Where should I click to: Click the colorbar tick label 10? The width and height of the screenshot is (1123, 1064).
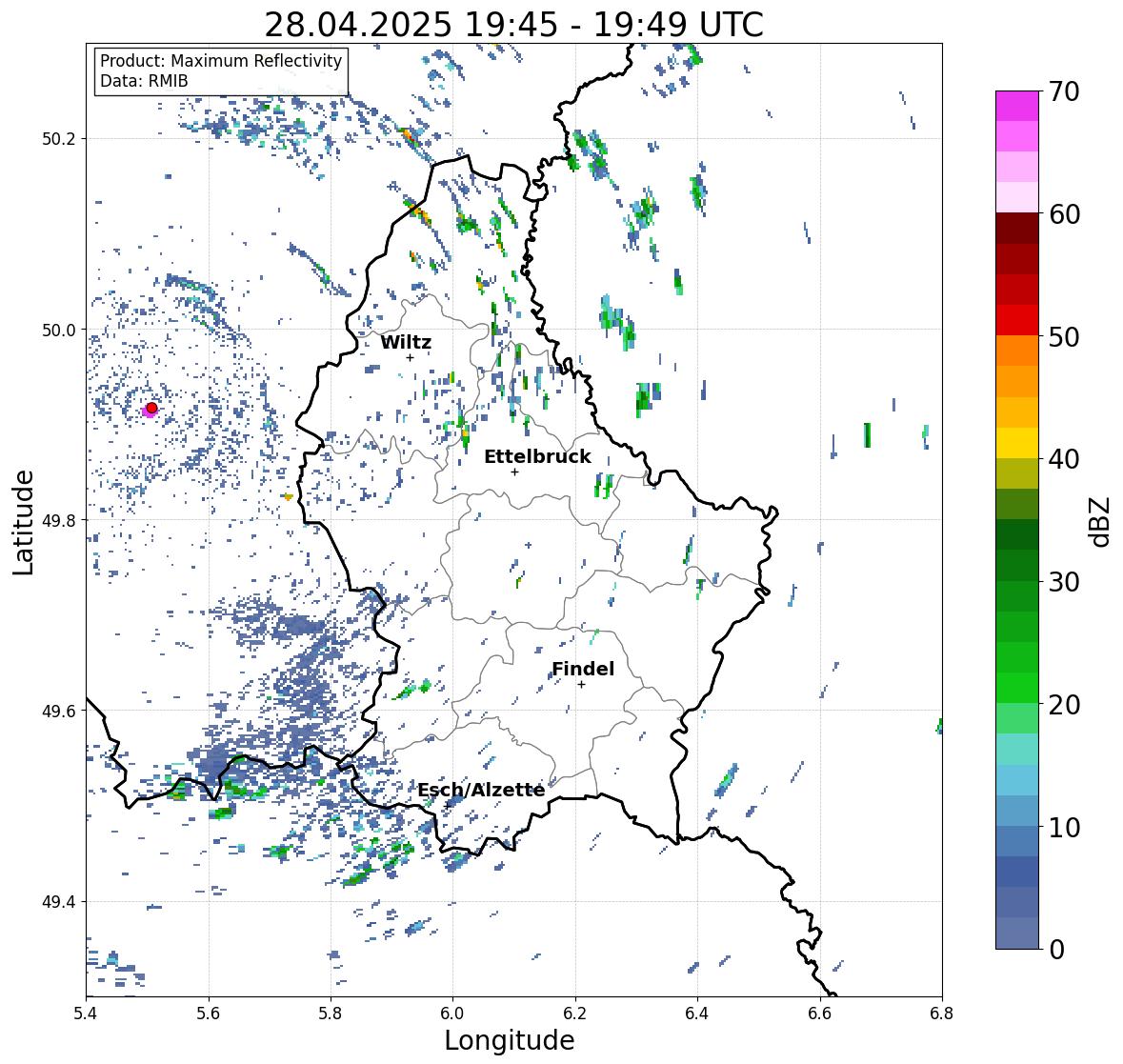pos(1064,827)
